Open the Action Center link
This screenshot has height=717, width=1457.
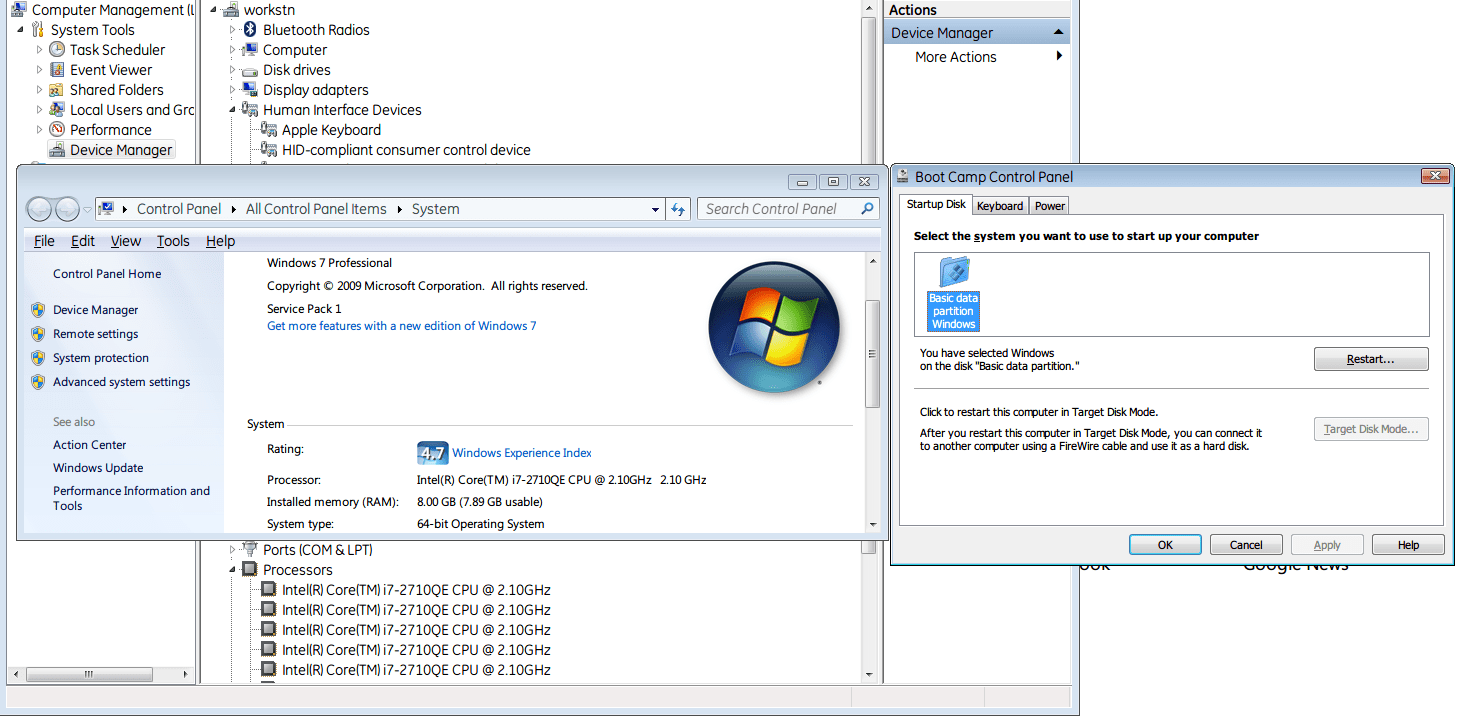tap(90, 445)
